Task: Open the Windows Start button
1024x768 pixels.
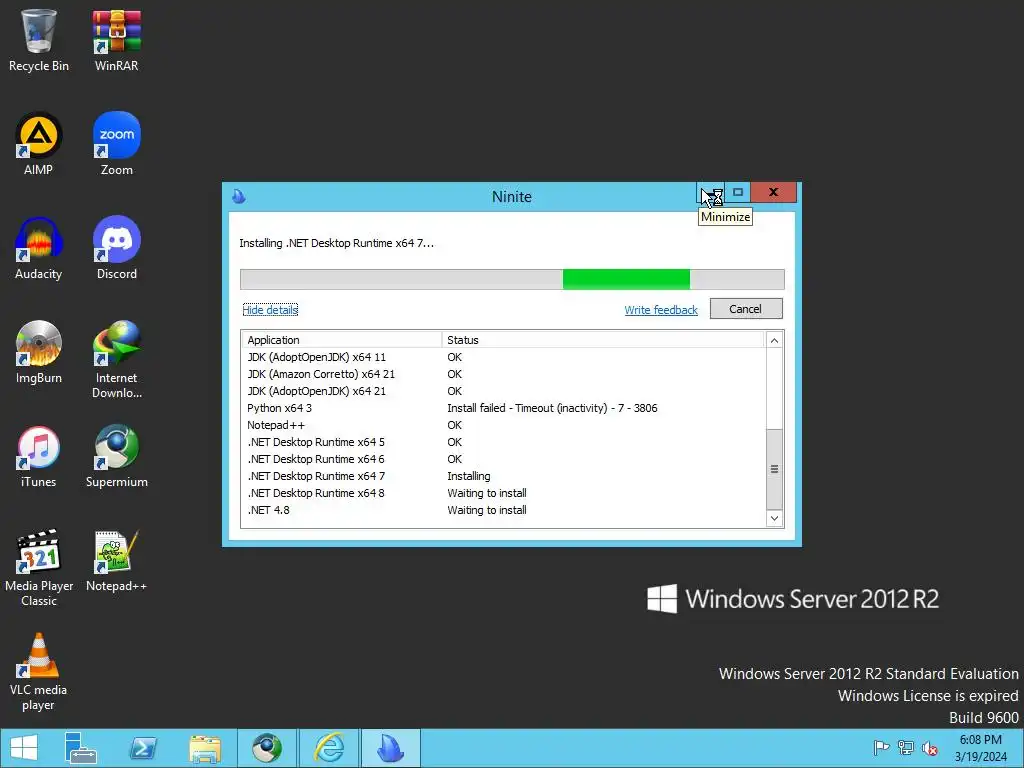Action: 24,748
